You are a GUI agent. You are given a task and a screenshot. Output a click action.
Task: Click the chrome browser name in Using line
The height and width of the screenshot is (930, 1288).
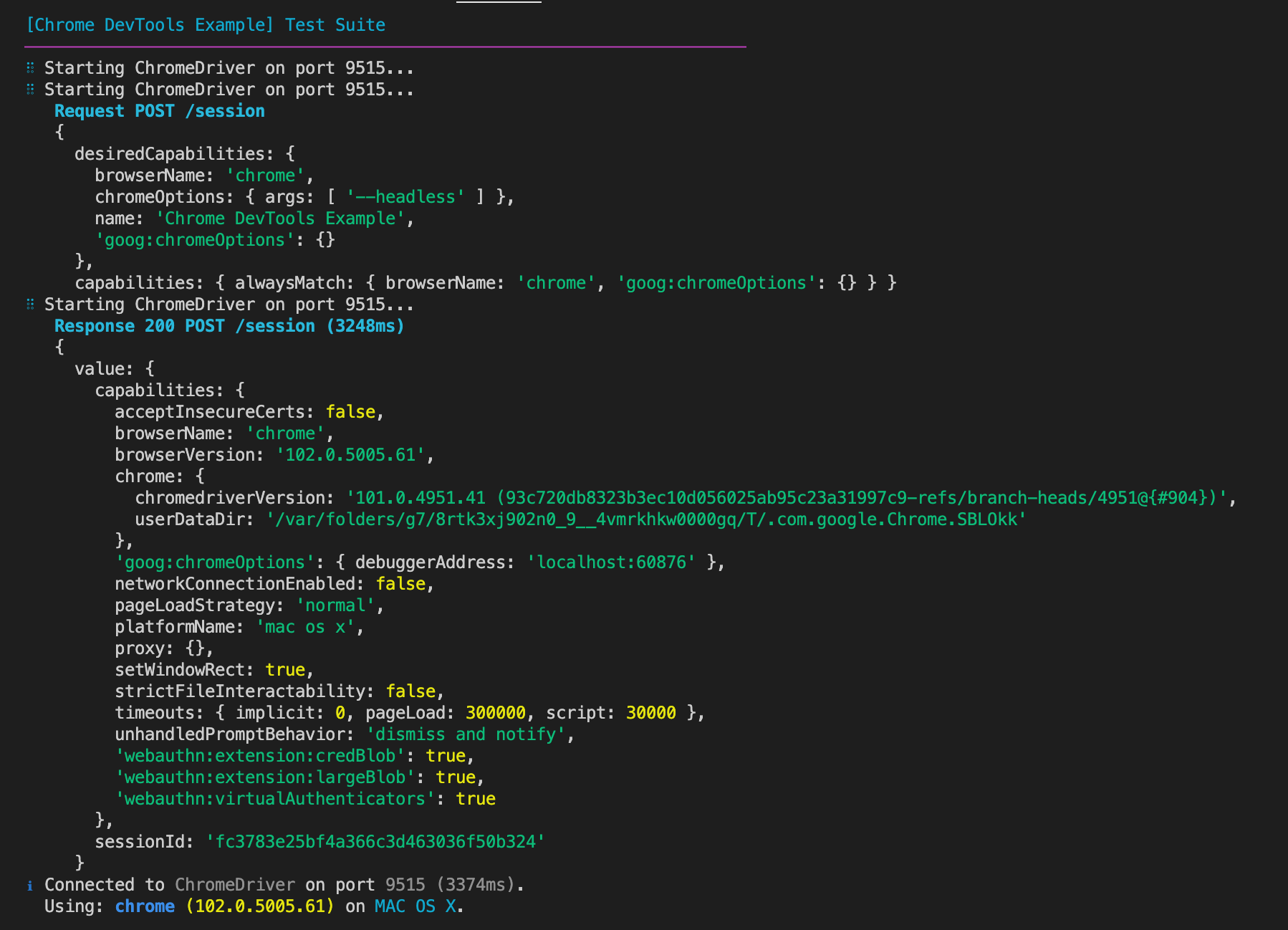coord(145,906)
